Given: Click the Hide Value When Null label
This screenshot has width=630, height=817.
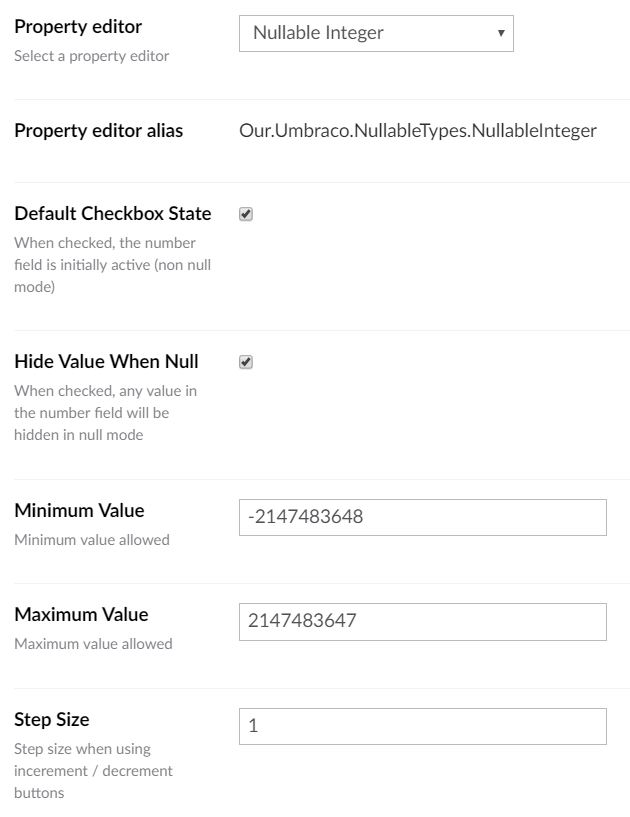Looking at the screenshot, I should point(106,362).
